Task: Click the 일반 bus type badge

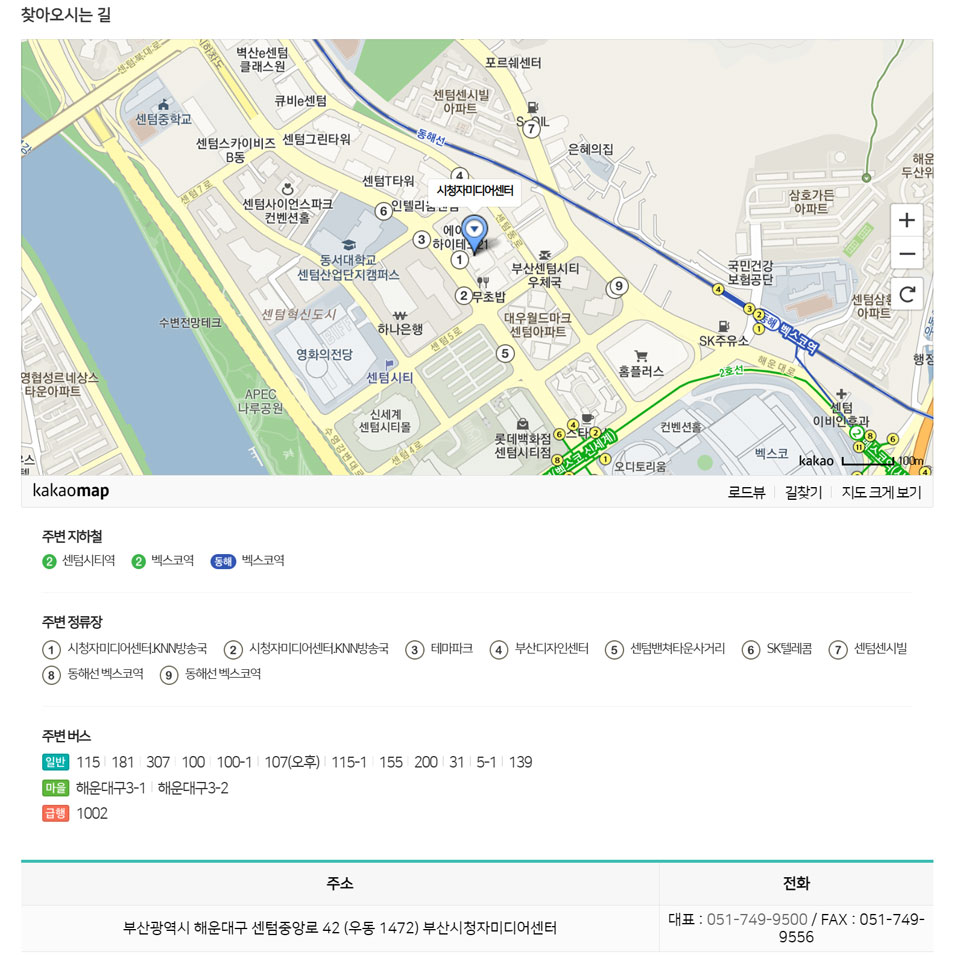Action: tap(55, 762)
